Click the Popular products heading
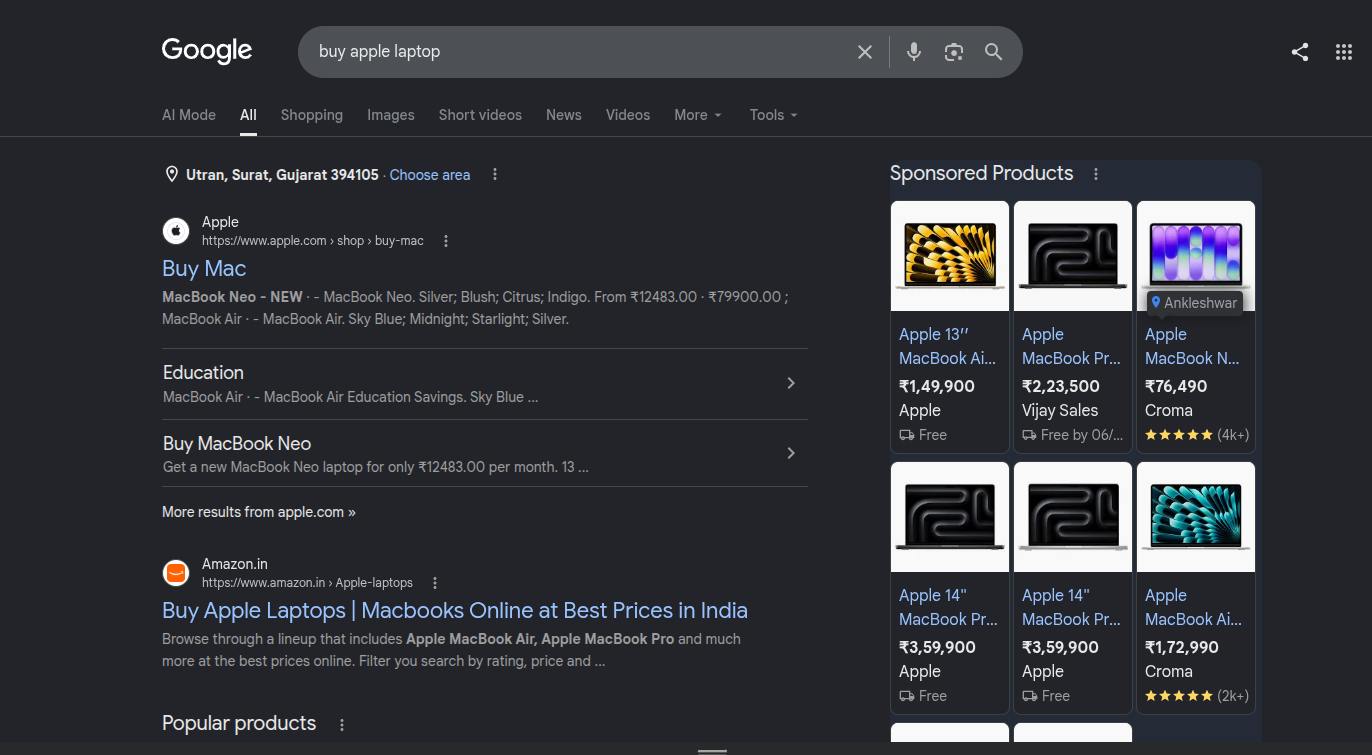Viewport: 1372px width, 755px height. click(239, 723)
